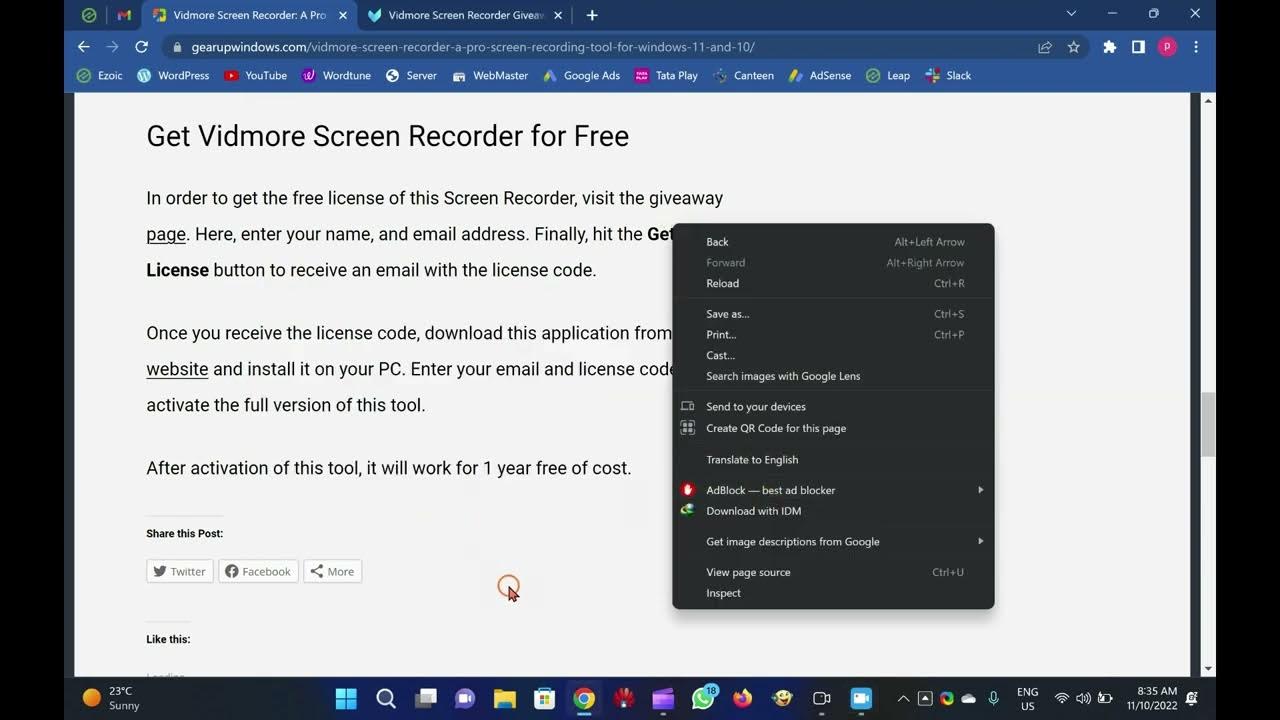Select Save as... from context menu

coord(833,314)
